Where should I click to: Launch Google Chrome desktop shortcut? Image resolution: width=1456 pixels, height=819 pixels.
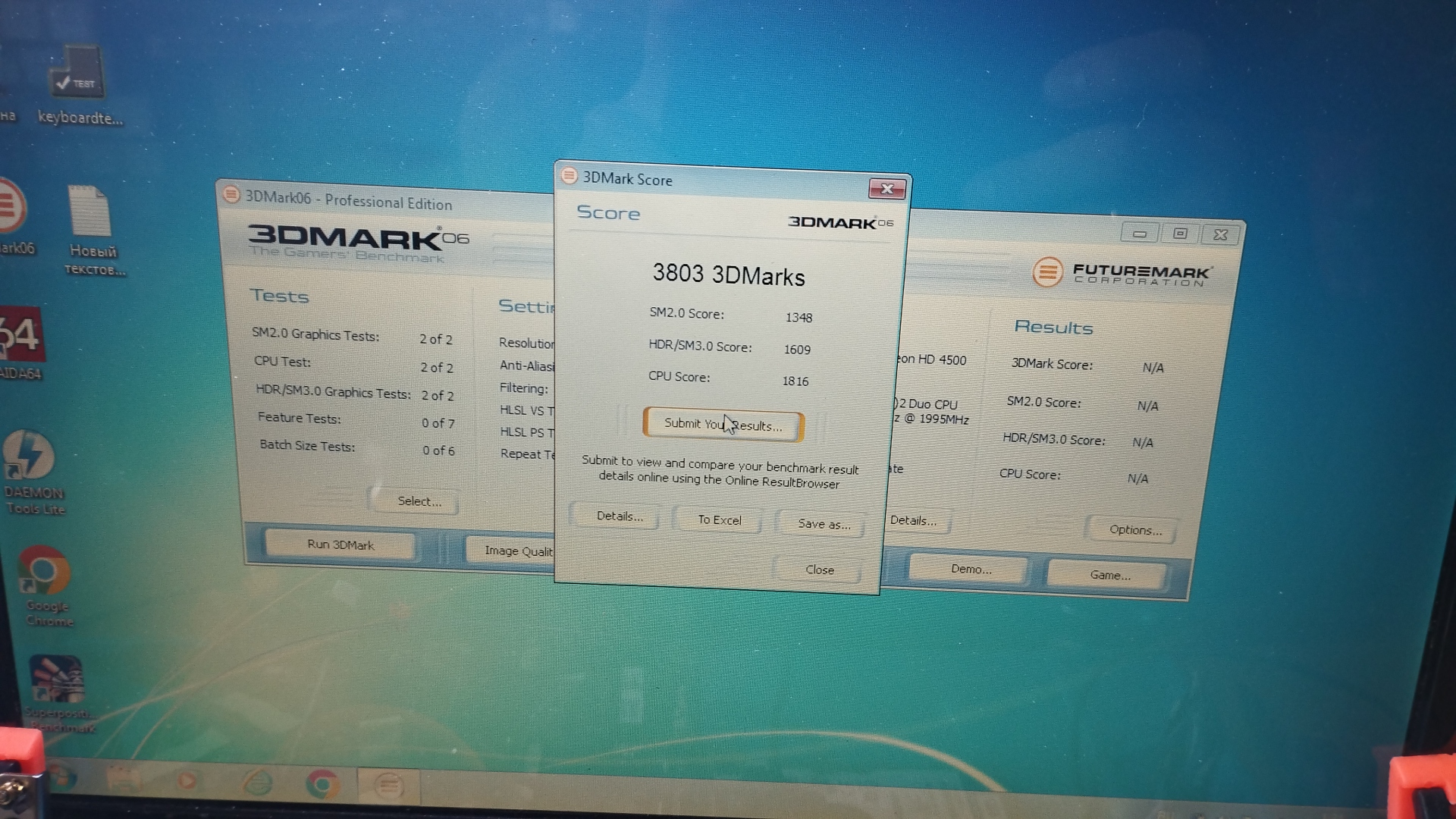pyautogui.click(x=47, y=585)
